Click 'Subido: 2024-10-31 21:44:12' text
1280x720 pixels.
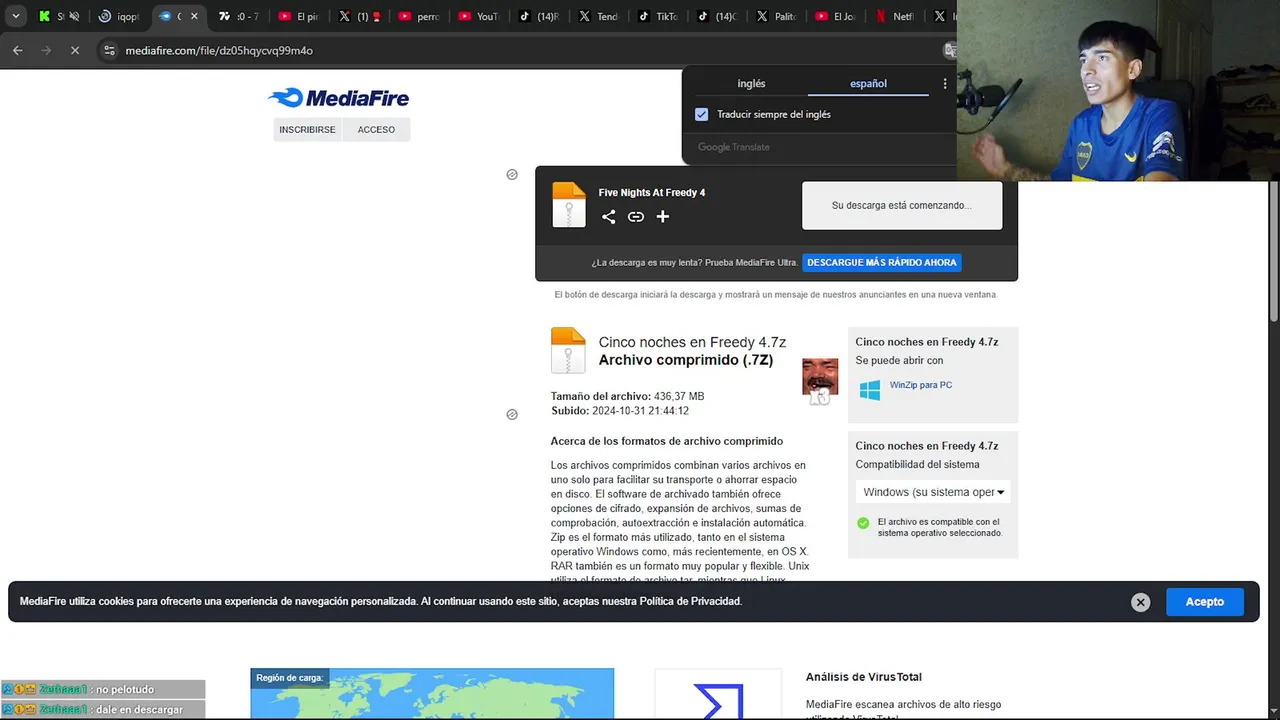click(620, 411)
